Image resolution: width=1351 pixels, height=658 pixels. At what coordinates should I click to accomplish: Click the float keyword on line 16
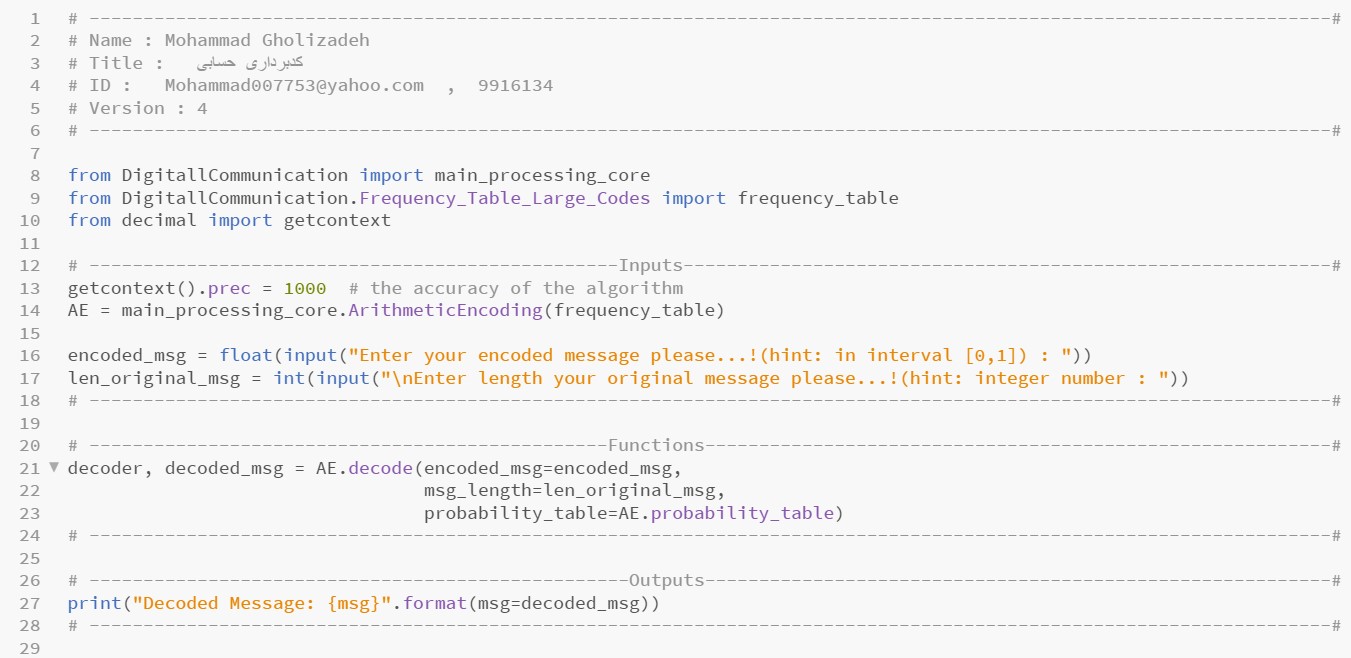point(246,355)
